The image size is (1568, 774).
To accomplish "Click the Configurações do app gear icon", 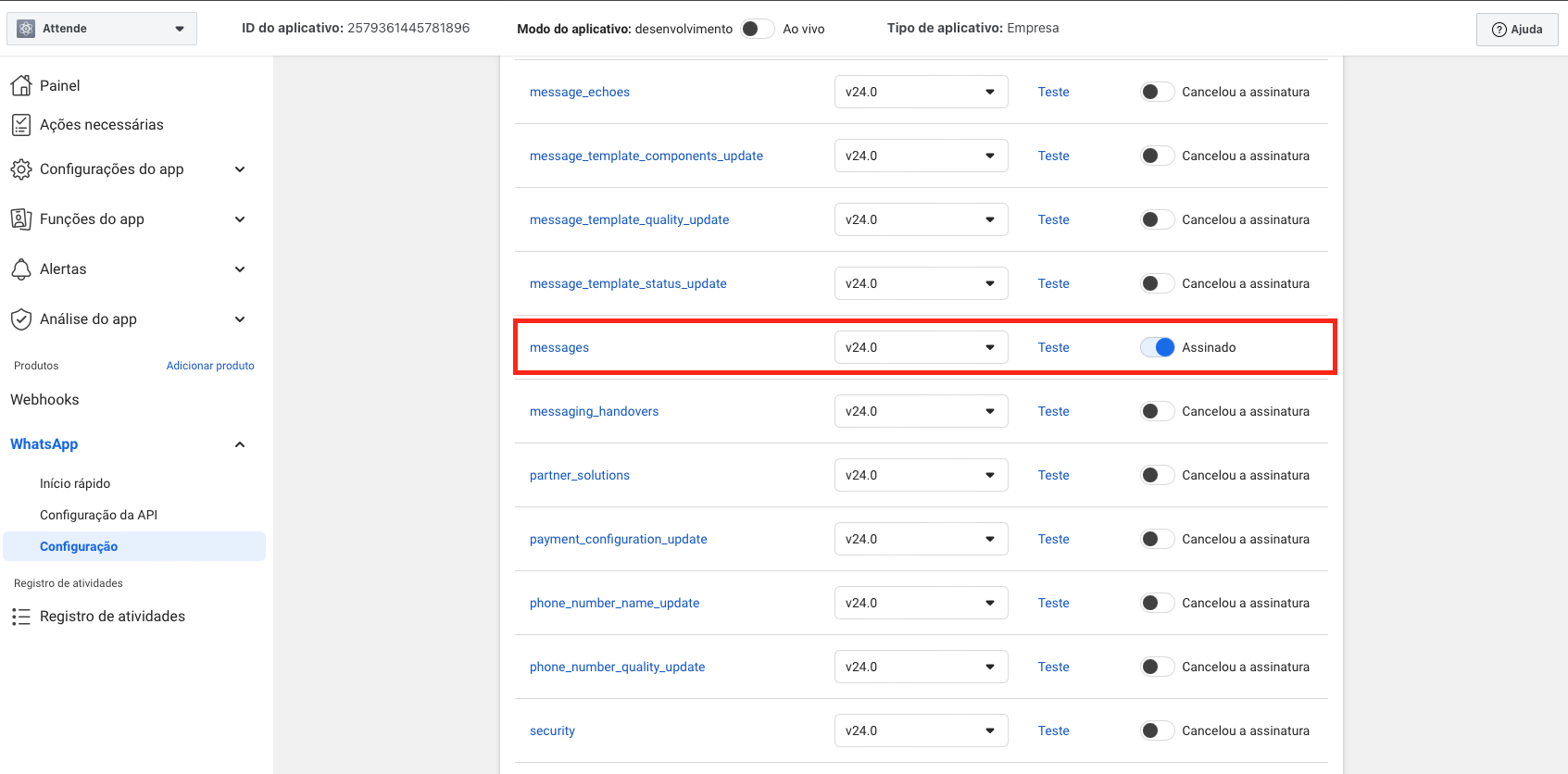I will click(21, 169).
